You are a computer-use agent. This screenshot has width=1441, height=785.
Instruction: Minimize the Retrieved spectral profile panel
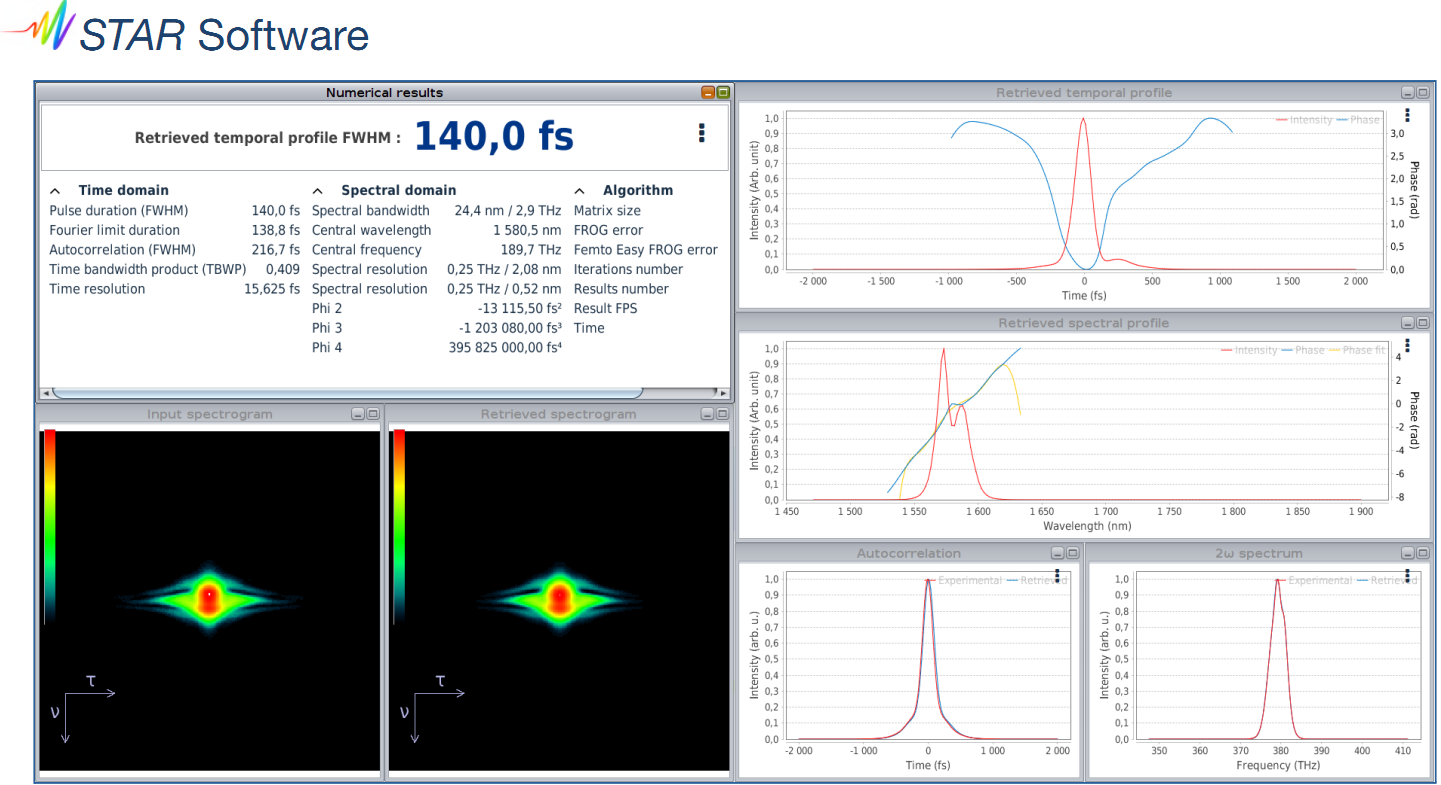click(x=1407, y=323)
